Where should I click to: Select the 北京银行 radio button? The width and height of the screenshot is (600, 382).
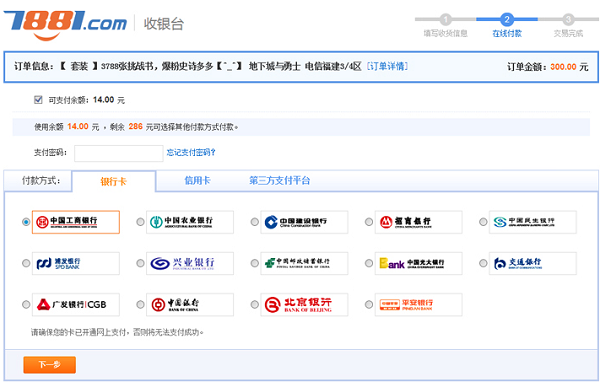point(254,305)
